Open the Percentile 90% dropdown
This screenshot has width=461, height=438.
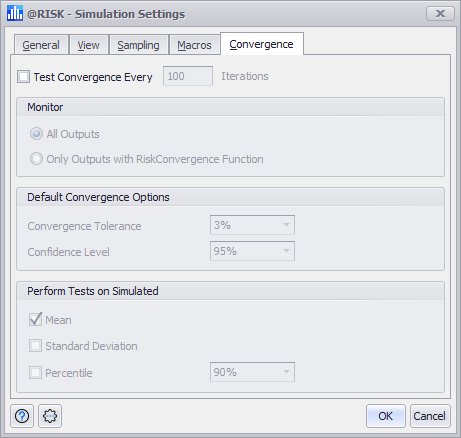(252, 372)
